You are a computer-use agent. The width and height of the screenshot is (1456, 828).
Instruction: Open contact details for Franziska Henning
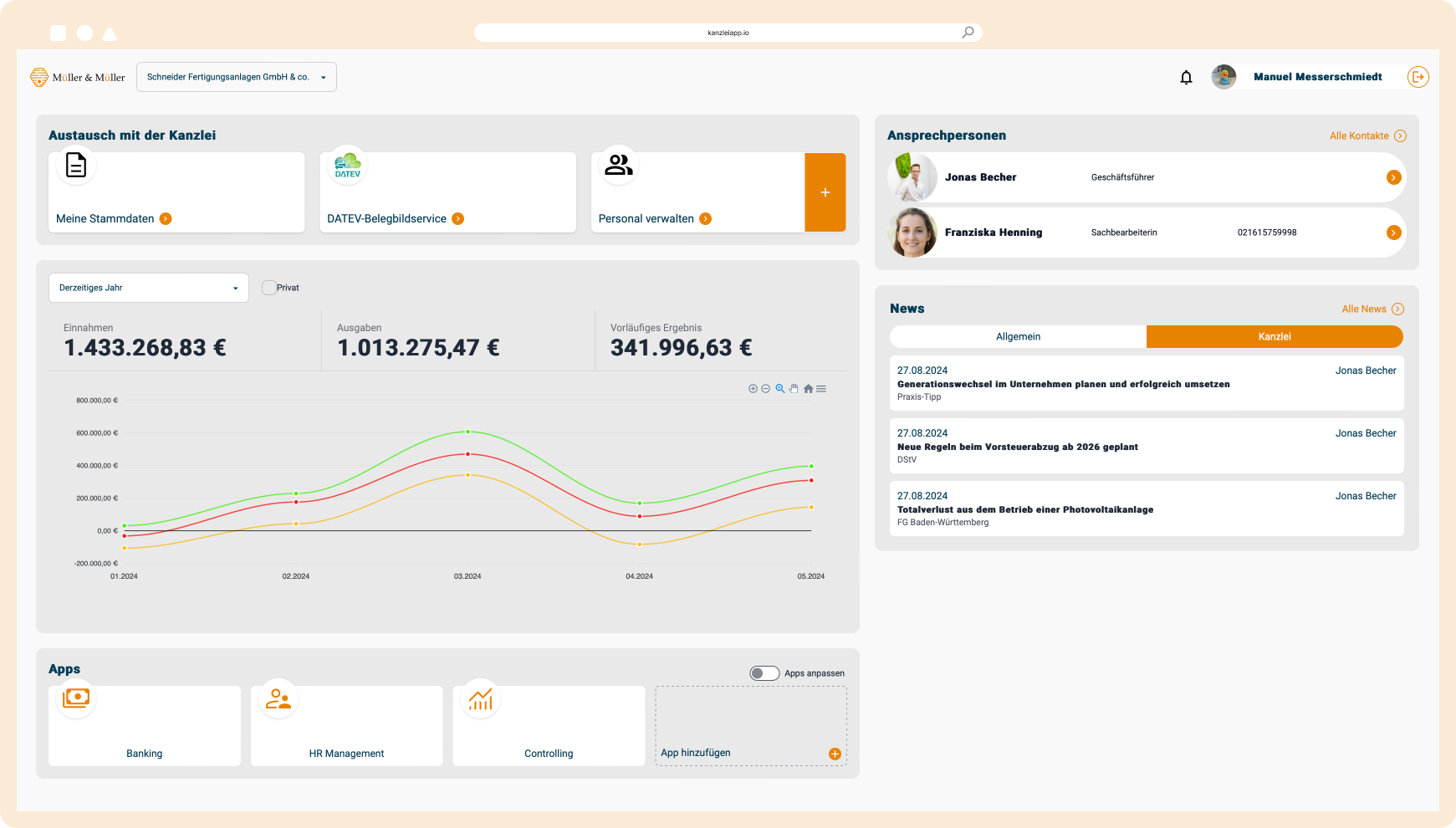click(x=1393, y=233)
